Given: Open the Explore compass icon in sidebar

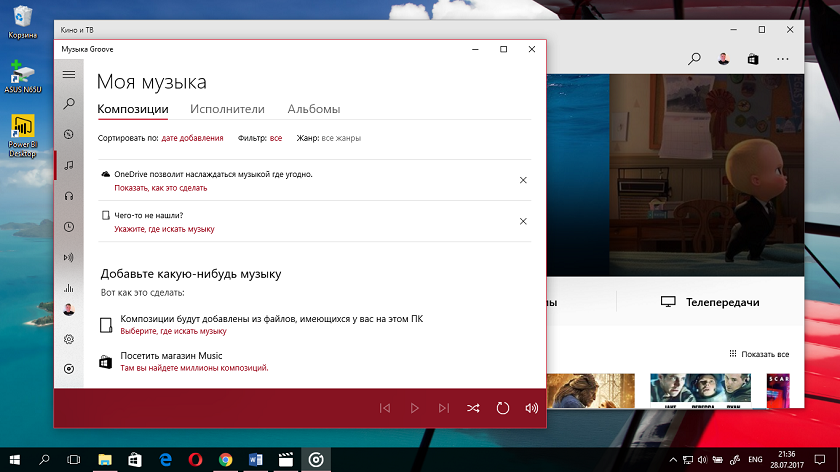Looking at the screenshot, I should point(69,134).
